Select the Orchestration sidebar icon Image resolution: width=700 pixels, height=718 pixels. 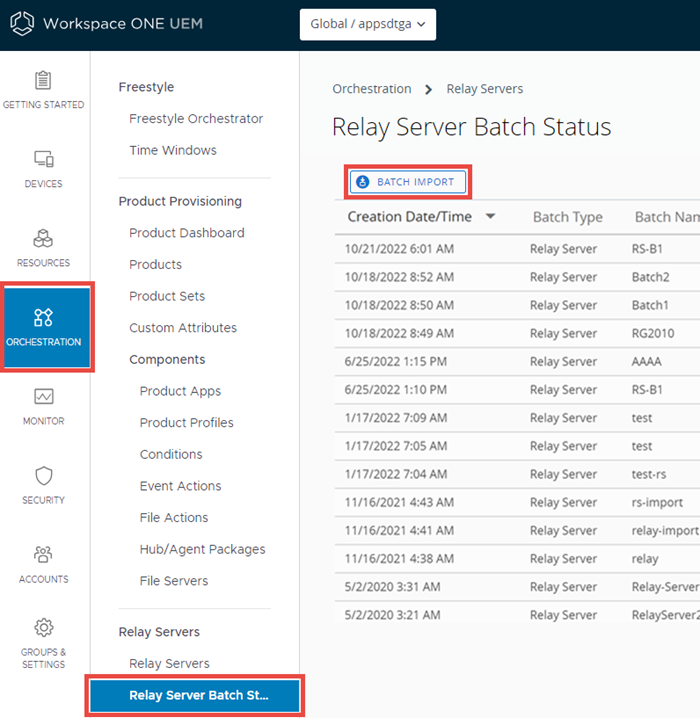click(43, 317)
